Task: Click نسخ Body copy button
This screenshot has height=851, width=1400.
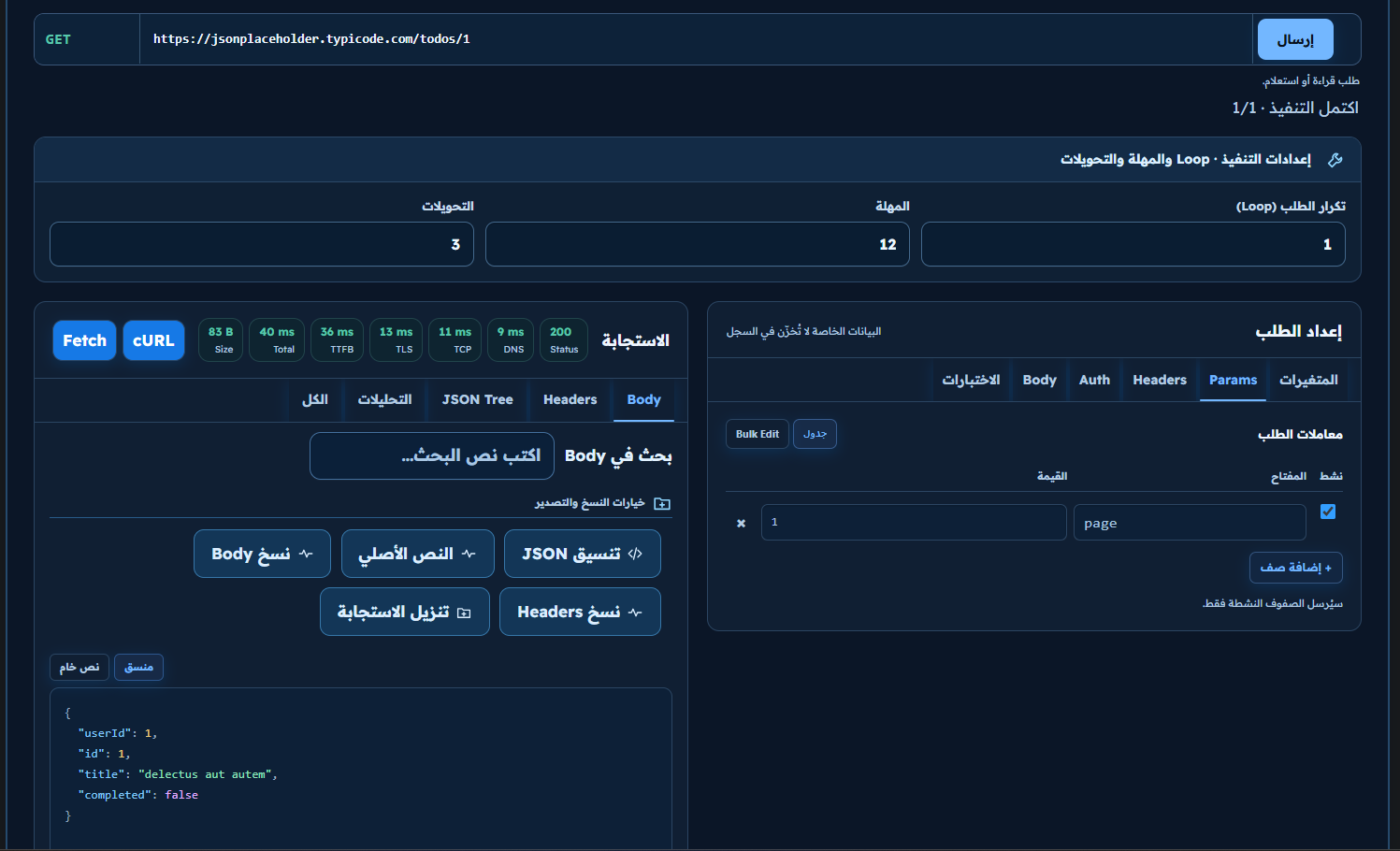Action: pyautogui.click(x=262, y=554)
